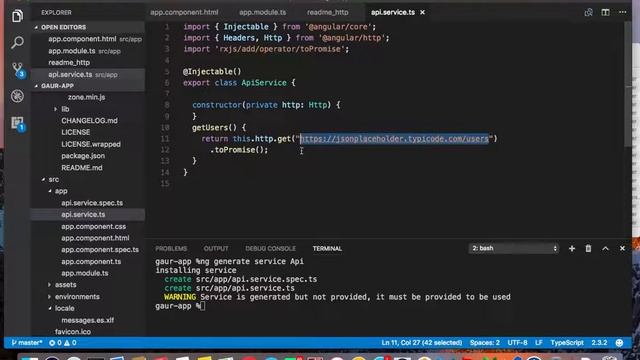Open the Output panel tab
This screenshot has height=360, width=640.
click(x=216, y=249)
